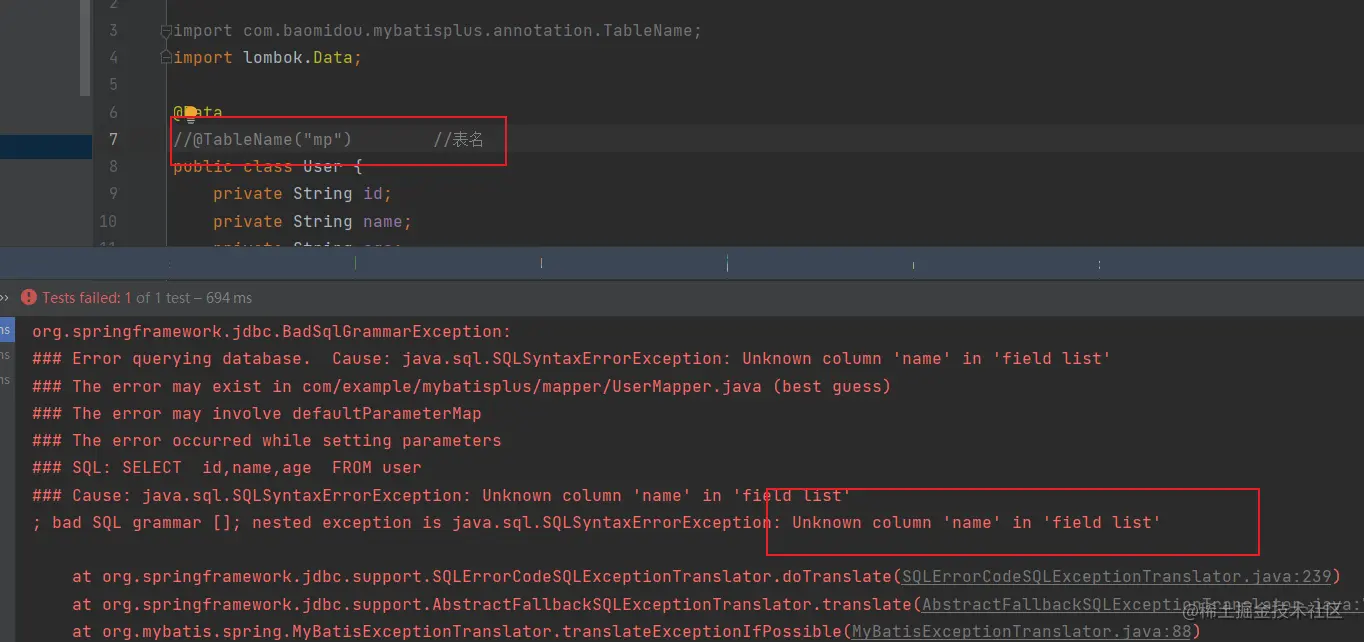Viewport: 1364px width, 642px height.
Task: Open AbstractFallbackSQLExceptionTranslator stack trace link
Action: [1142, 604]
